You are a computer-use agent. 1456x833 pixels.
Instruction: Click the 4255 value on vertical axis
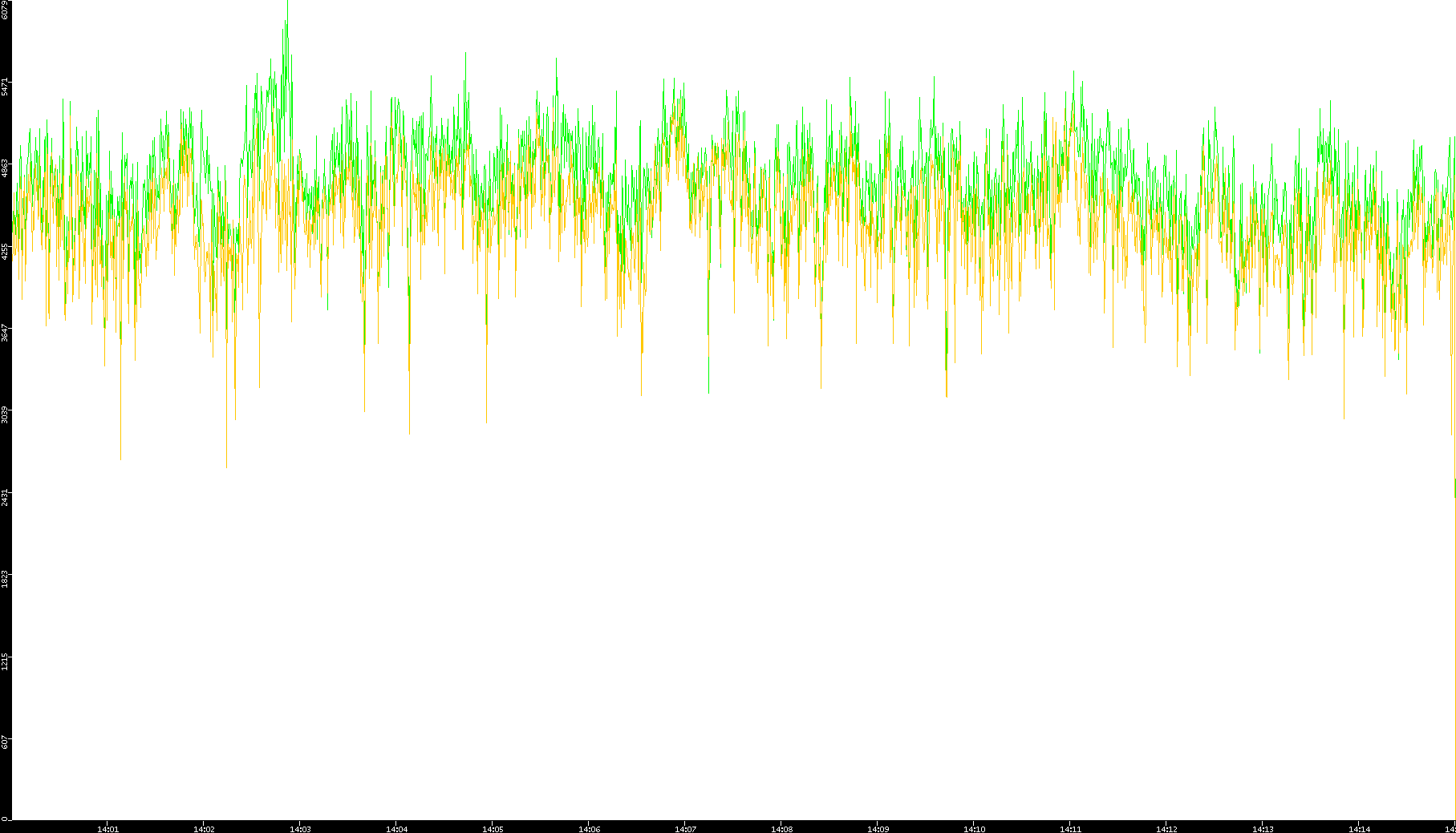coord(5,251)
